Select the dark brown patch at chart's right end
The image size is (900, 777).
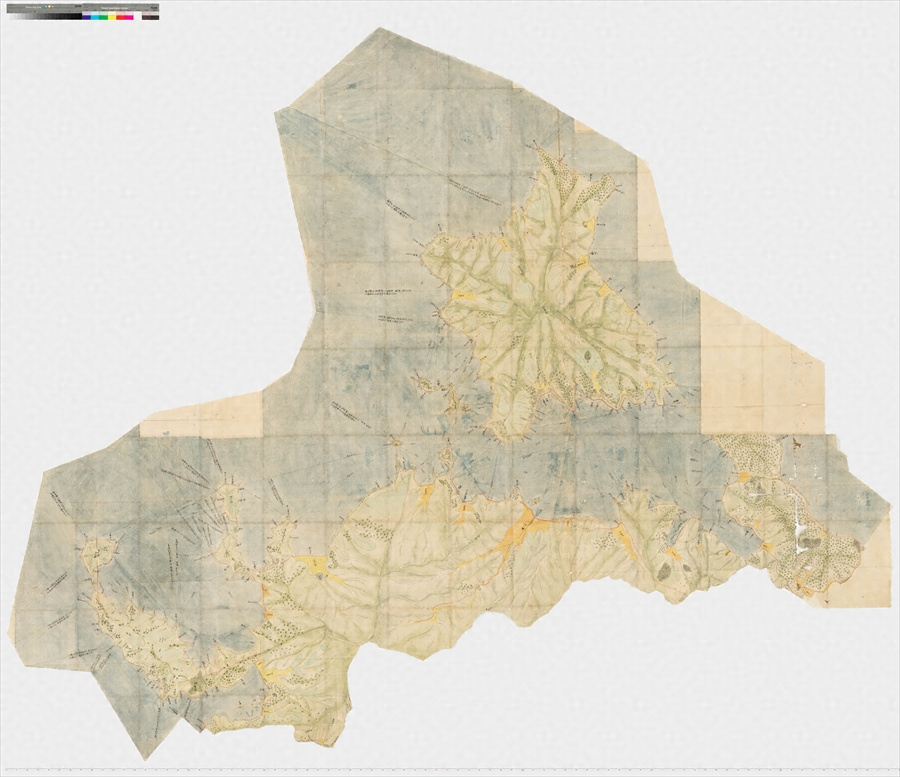[x=150, y=17]
